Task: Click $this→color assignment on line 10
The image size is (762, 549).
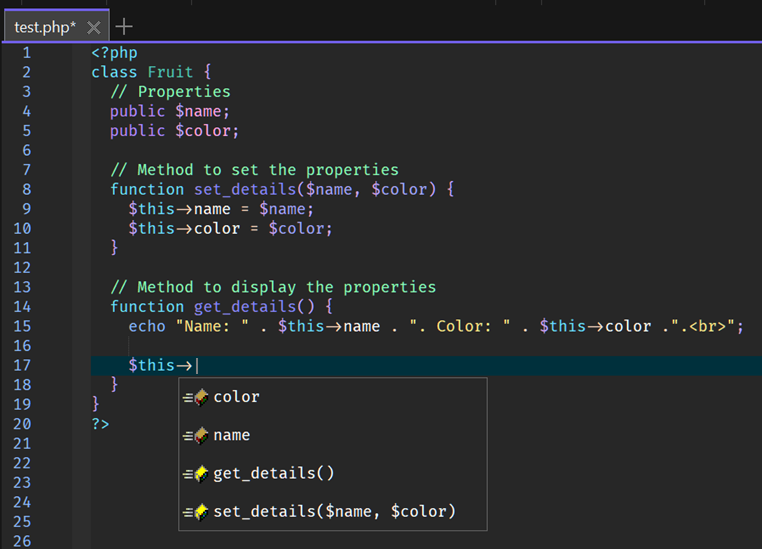Action: tap(230, 229)
